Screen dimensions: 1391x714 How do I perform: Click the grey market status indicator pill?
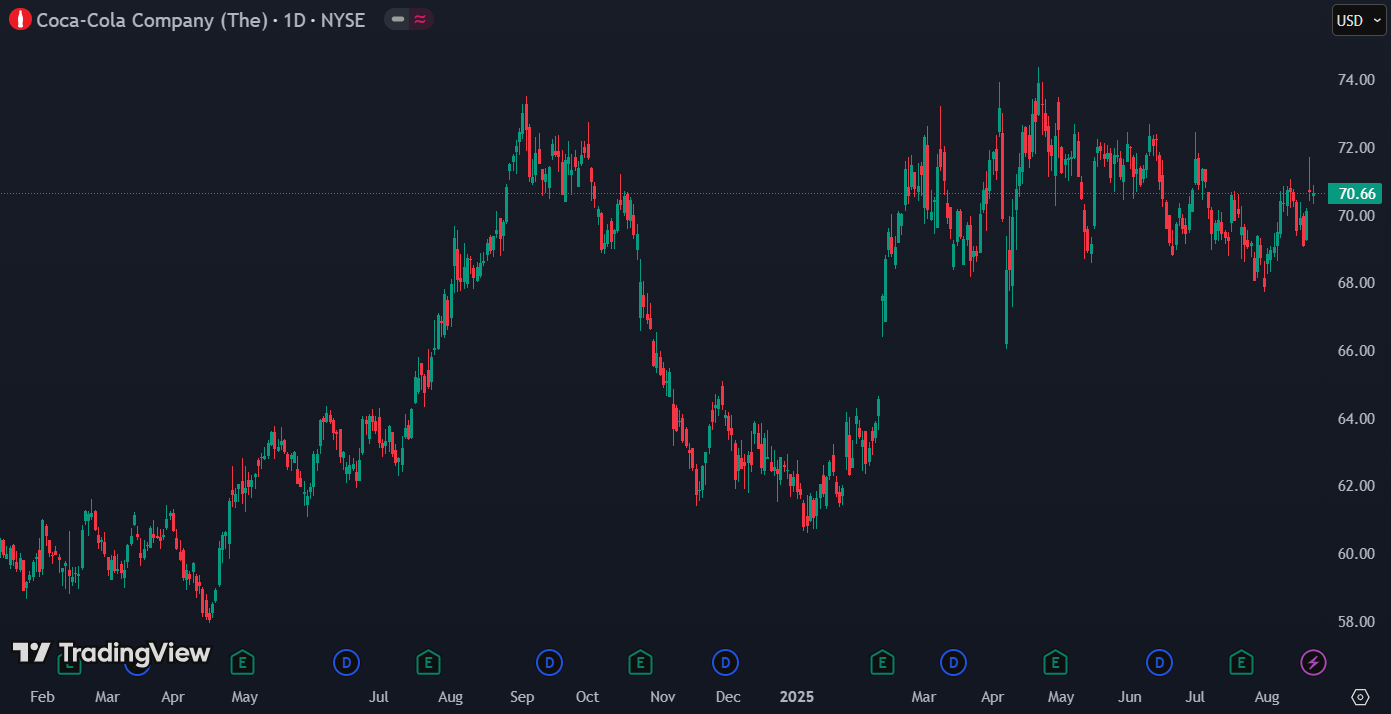pos(398,20)
